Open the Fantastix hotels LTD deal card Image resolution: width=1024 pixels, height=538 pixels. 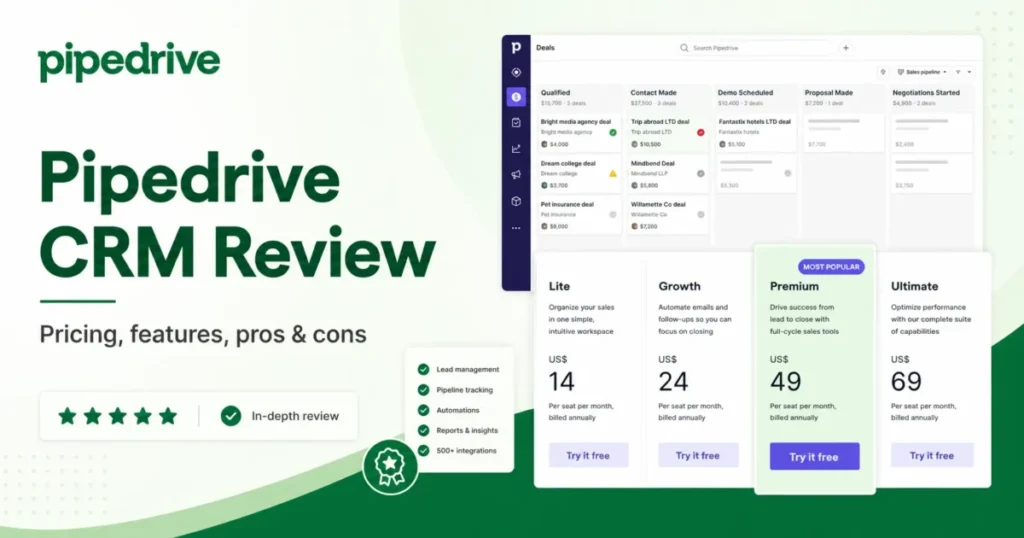tap(756, 133)
